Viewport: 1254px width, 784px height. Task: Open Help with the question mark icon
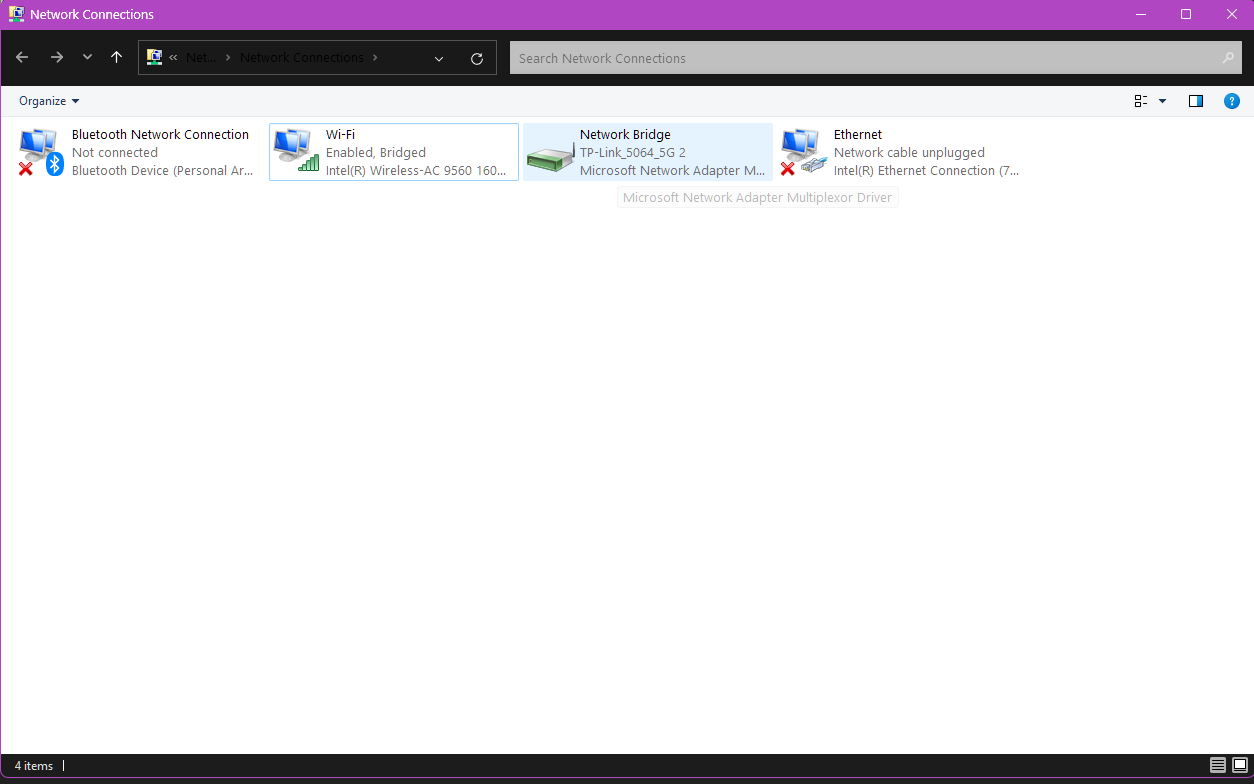click(1232, 101)
